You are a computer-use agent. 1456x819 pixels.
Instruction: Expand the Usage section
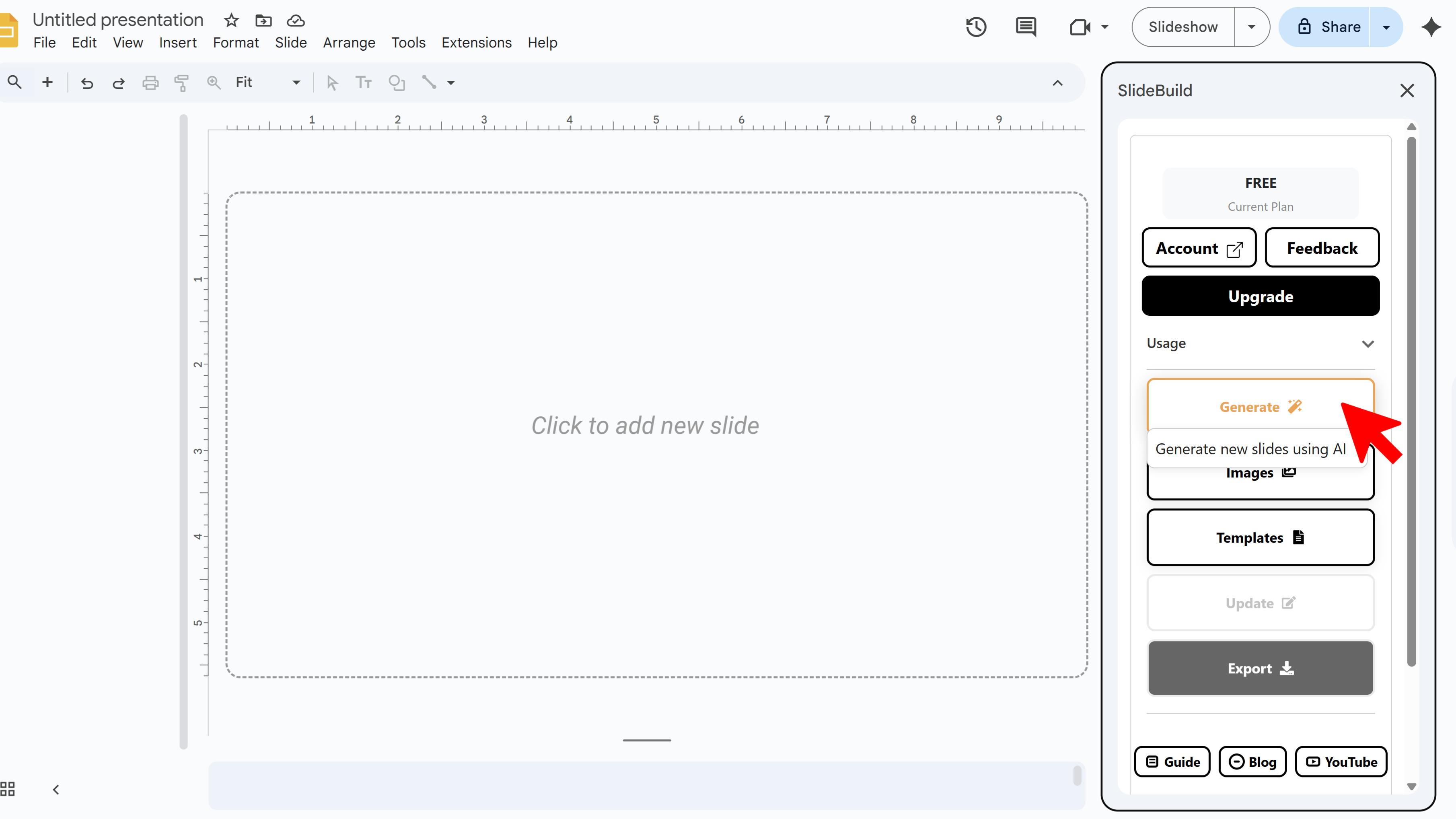[x=1260, y=344]
